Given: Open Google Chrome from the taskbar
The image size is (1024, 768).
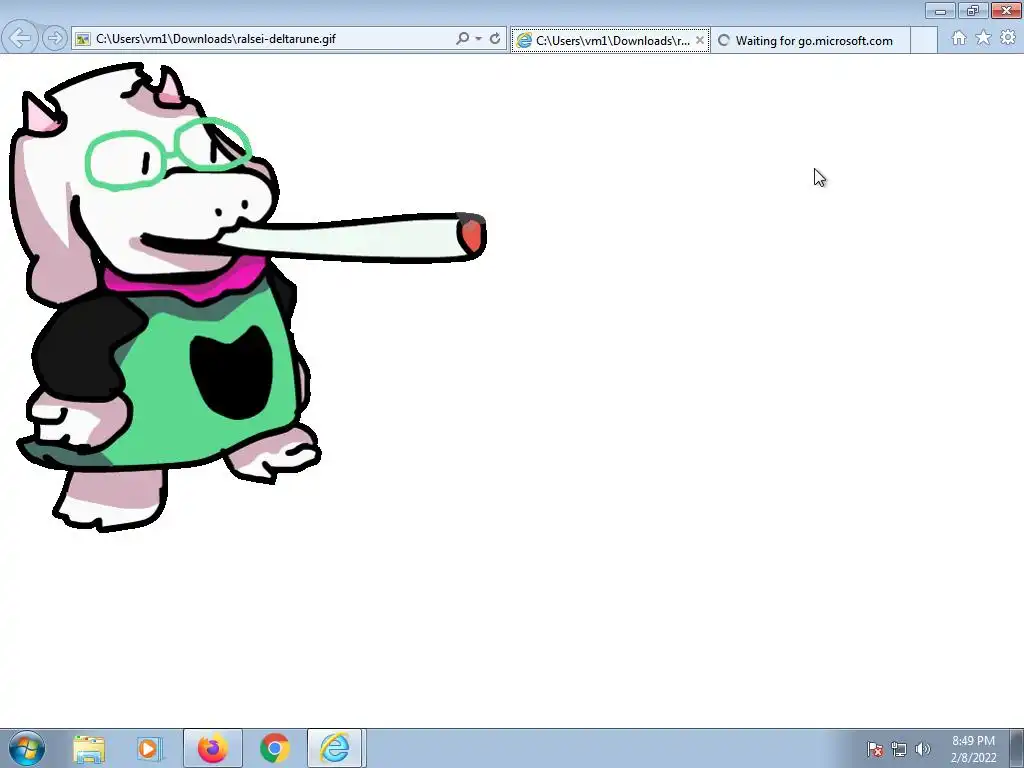Looking at the screenshot, I should tap(275, 748).
